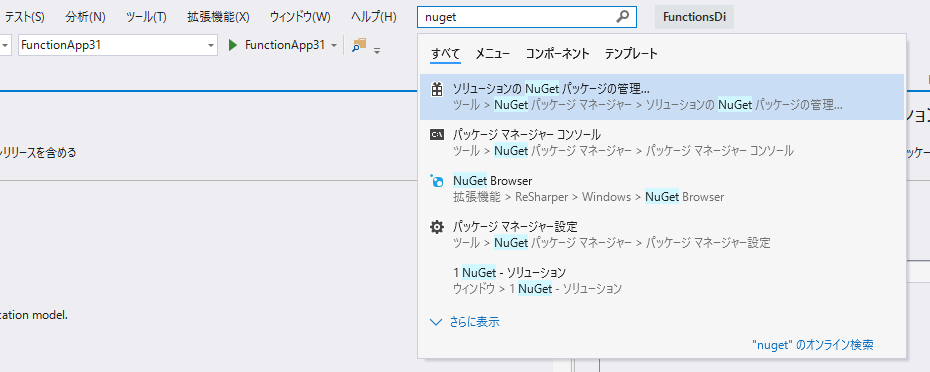930x372 pixels.
Task: Open the ヘルプ(H) menu
Action: point(374,17)
